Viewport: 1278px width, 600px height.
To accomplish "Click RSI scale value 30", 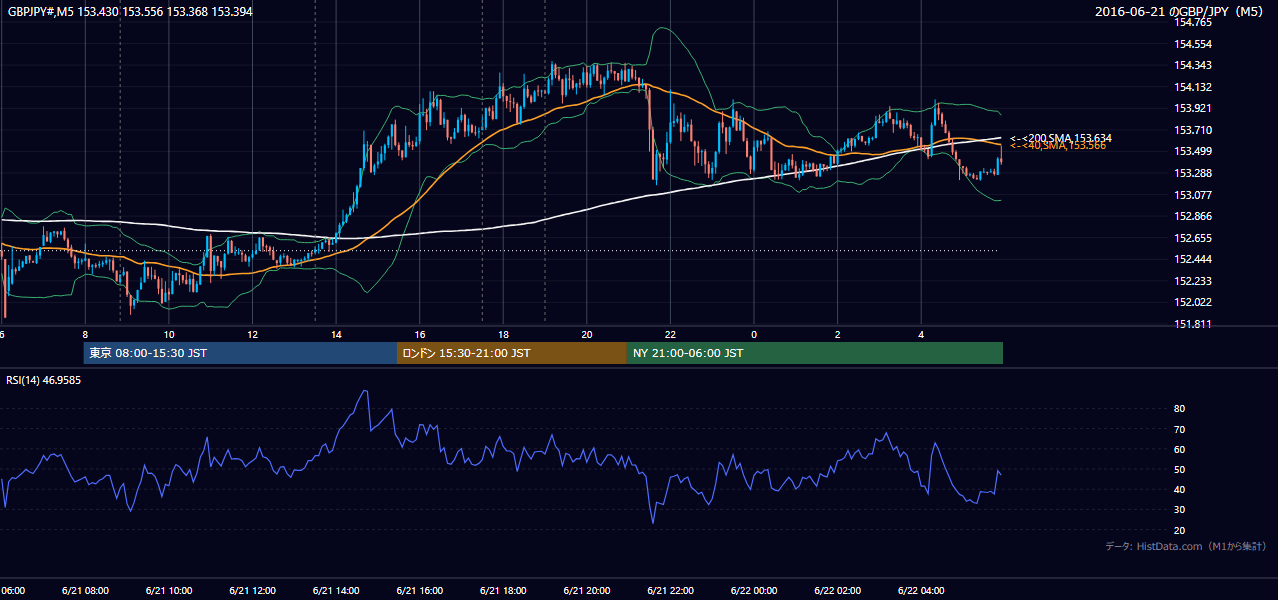I will (x=1179, y=510).
